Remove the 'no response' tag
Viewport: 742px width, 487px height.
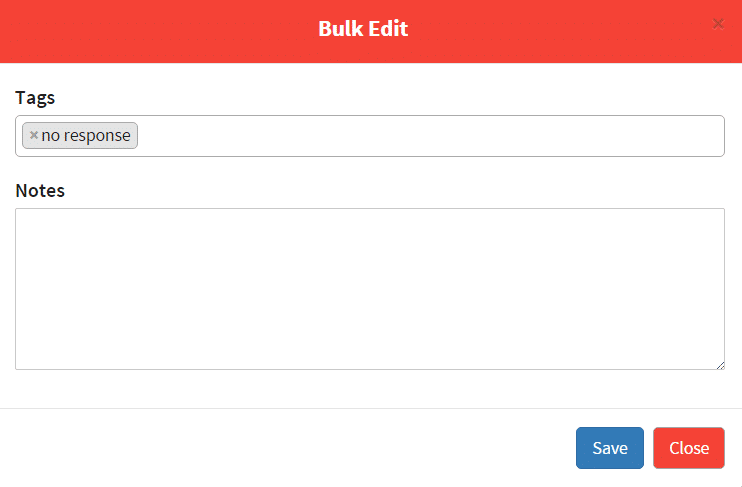click(x=34, y=135)
